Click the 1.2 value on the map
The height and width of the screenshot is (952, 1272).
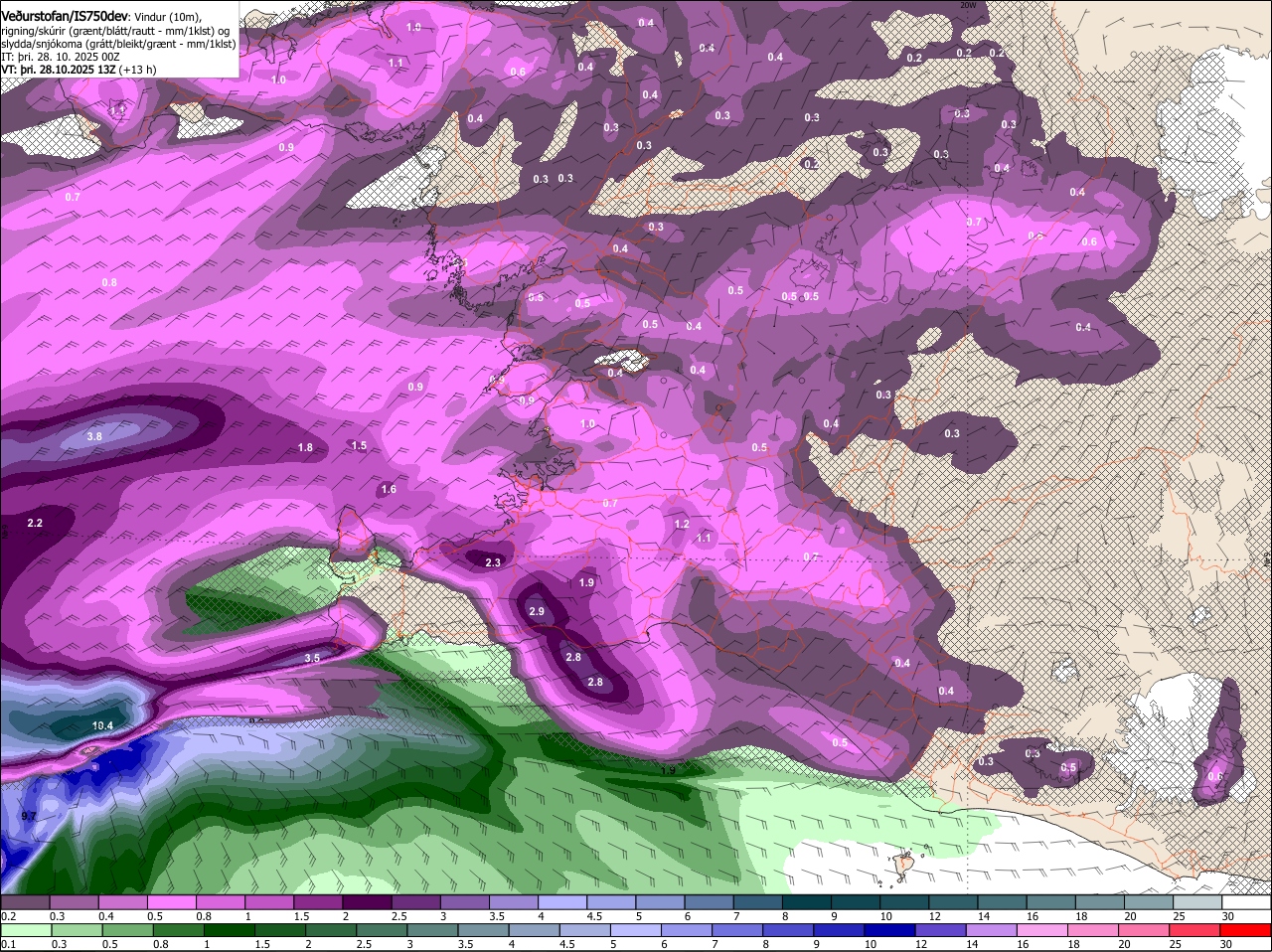pos(682,524)
